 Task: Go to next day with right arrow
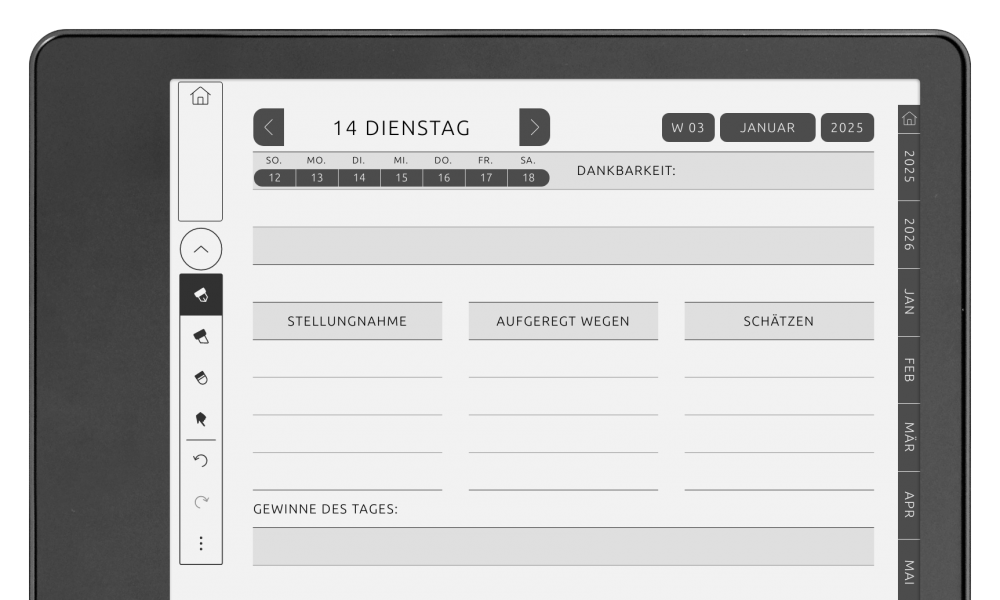[534, 128]
